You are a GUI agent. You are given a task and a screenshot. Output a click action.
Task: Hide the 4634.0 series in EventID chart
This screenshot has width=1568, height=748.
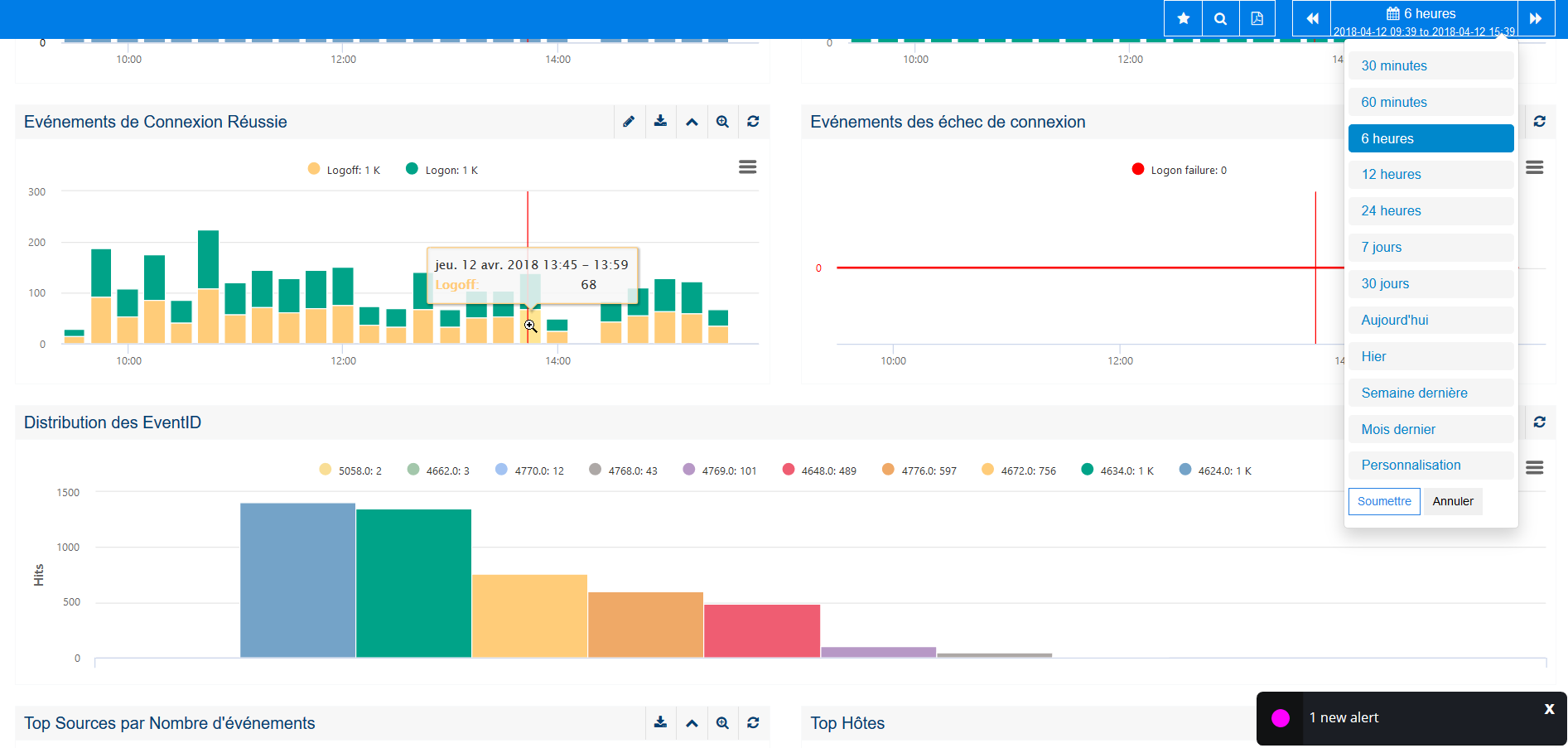(x=1117, y=469)
